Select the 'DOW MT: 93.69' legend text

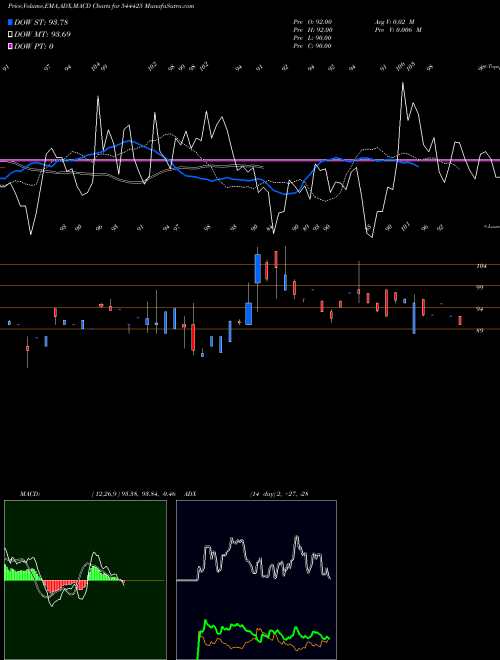(43, 35)
